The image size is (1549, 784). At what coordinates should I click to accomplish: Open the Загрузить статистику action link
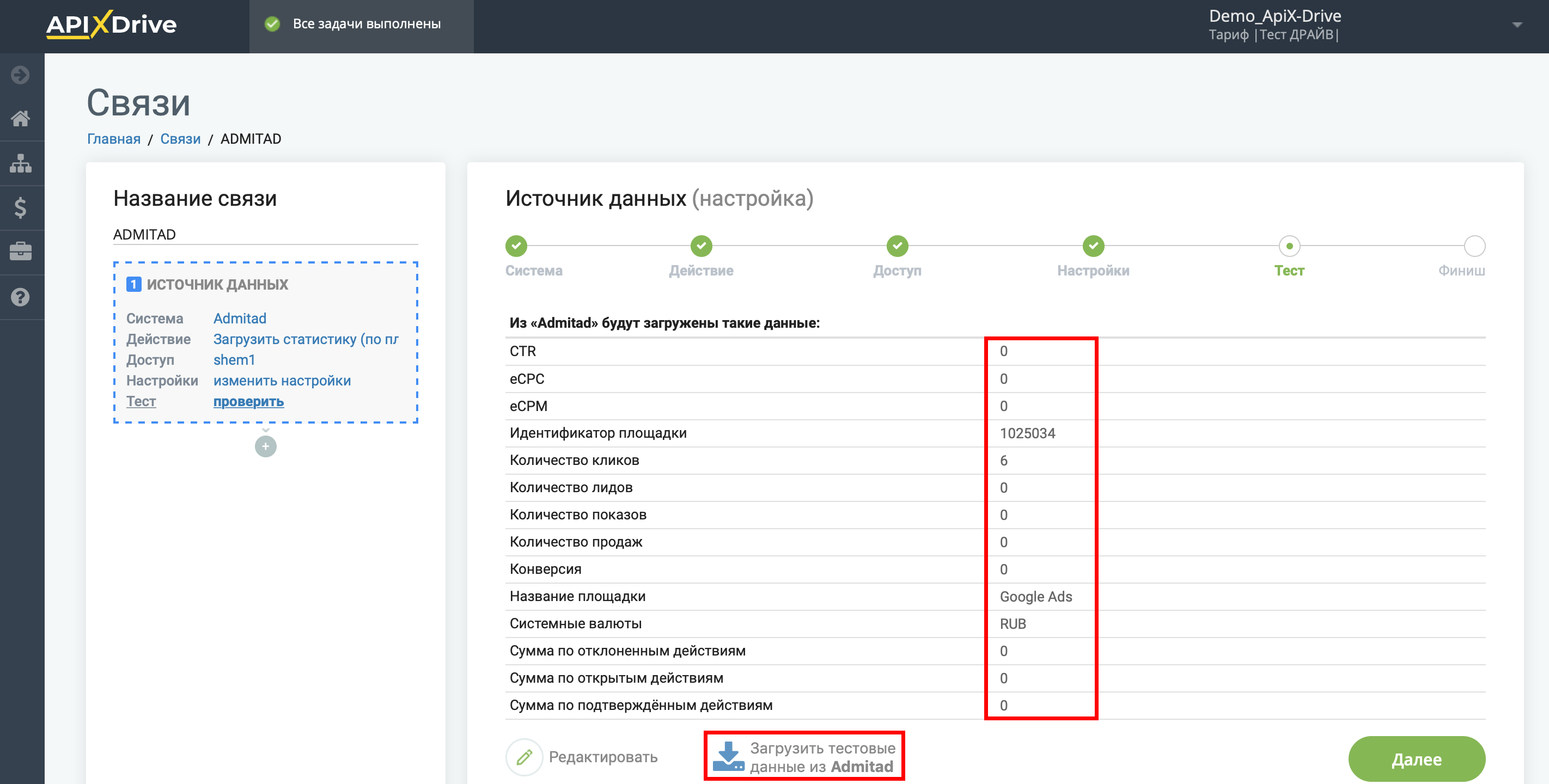coord(306,339)
